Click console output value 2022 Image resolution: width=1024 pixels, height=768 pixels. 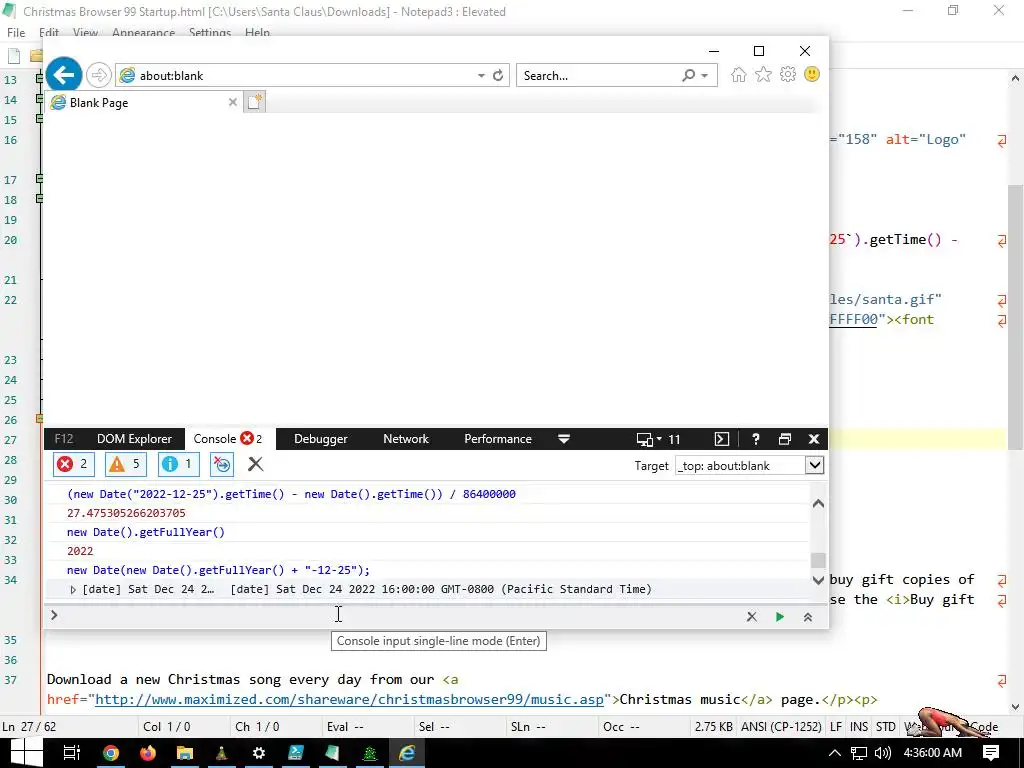coord(80,551)
